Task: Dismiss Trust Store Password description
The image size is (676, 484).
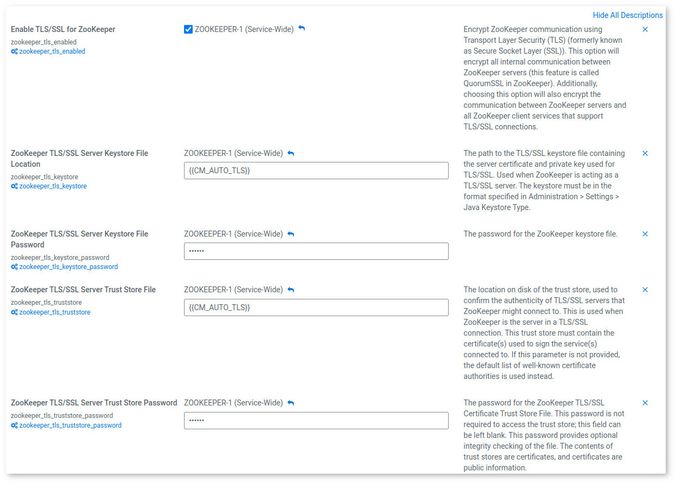Action: pos(645,403)
